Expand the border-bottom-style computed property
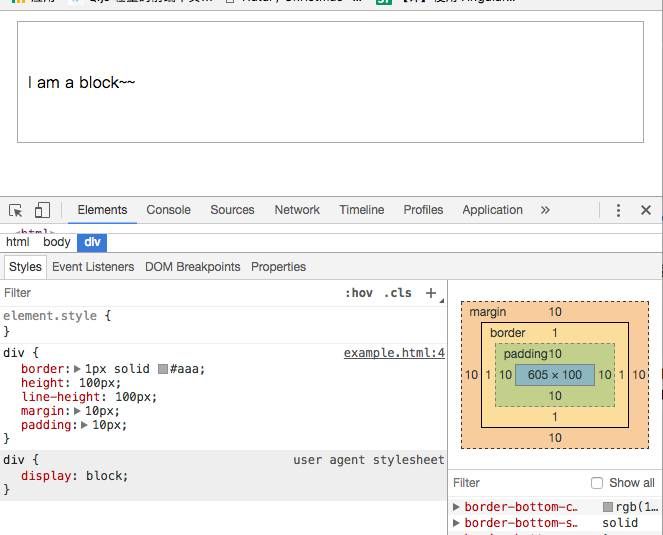This screenshot has height=535, width=663. [456, 523]
